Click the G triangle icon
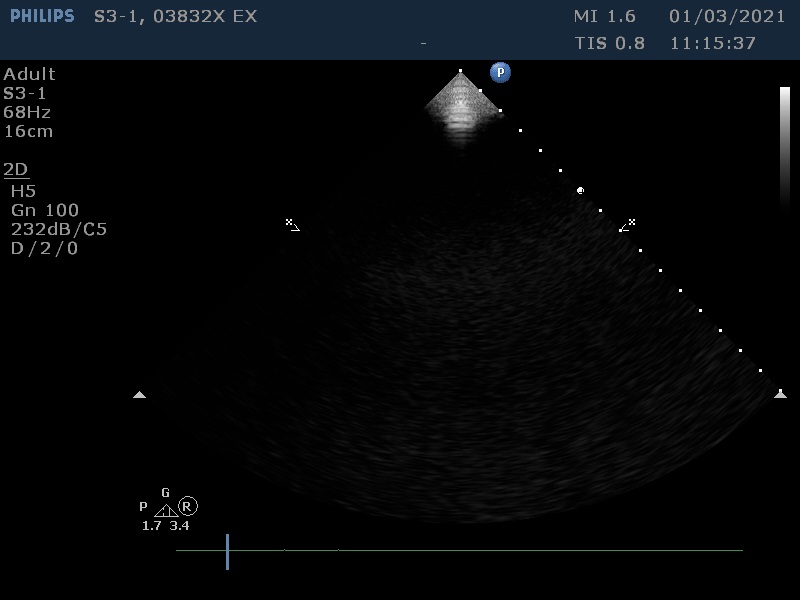The height and width of the screenshot is (600, 800). click(166, 509)
